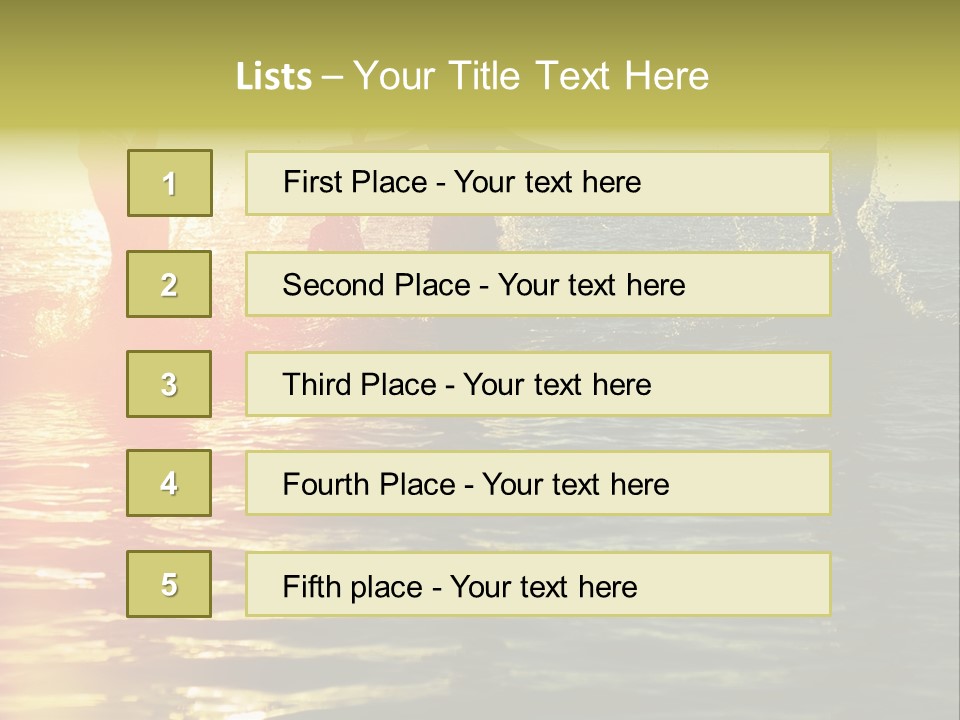The image size is (960, 720).
Task: Click the slide title 'Lists – Your Title Text Here'
Action: tap(472, 76)
